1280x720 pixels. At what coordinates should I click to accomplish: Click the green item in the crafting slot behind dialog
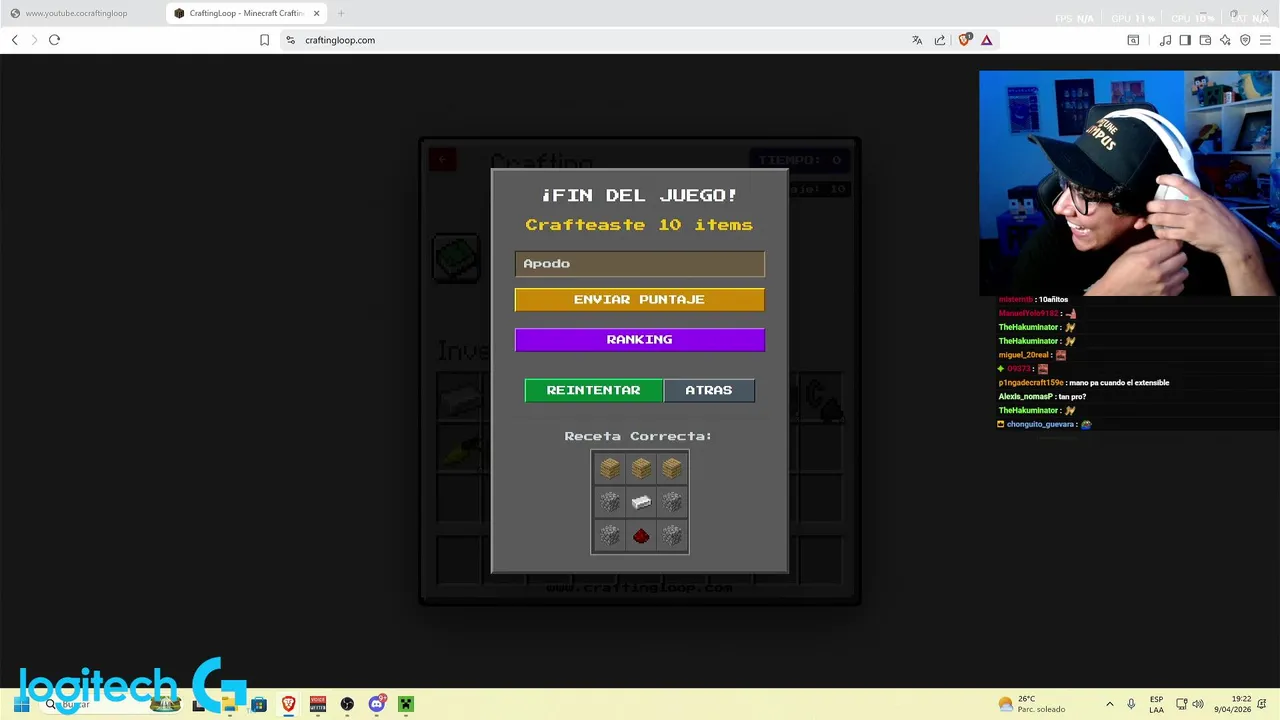[457, 258]
